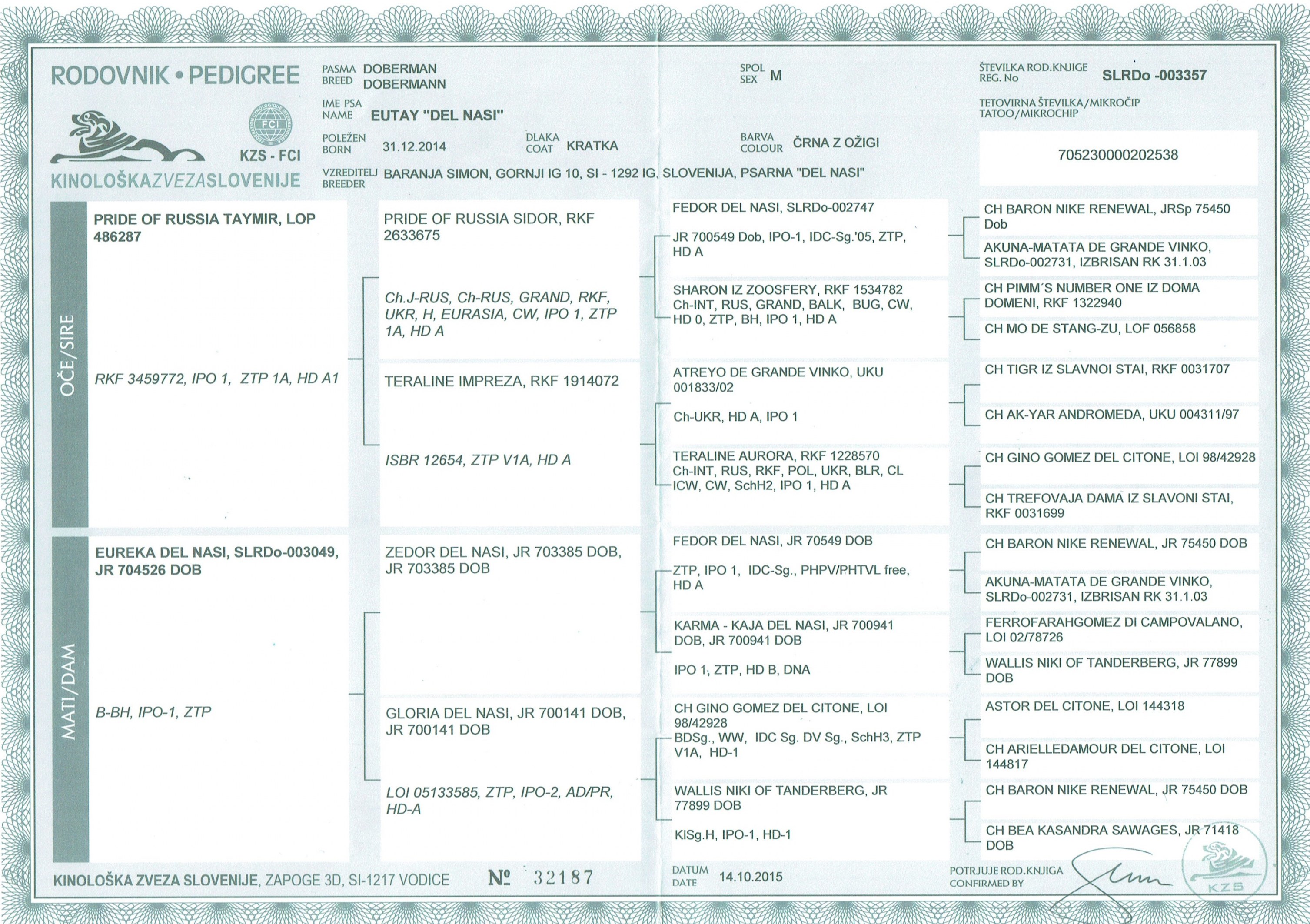Click the breed text DOBERMANN
This screenshot has height=924, width=1310.
405,84
